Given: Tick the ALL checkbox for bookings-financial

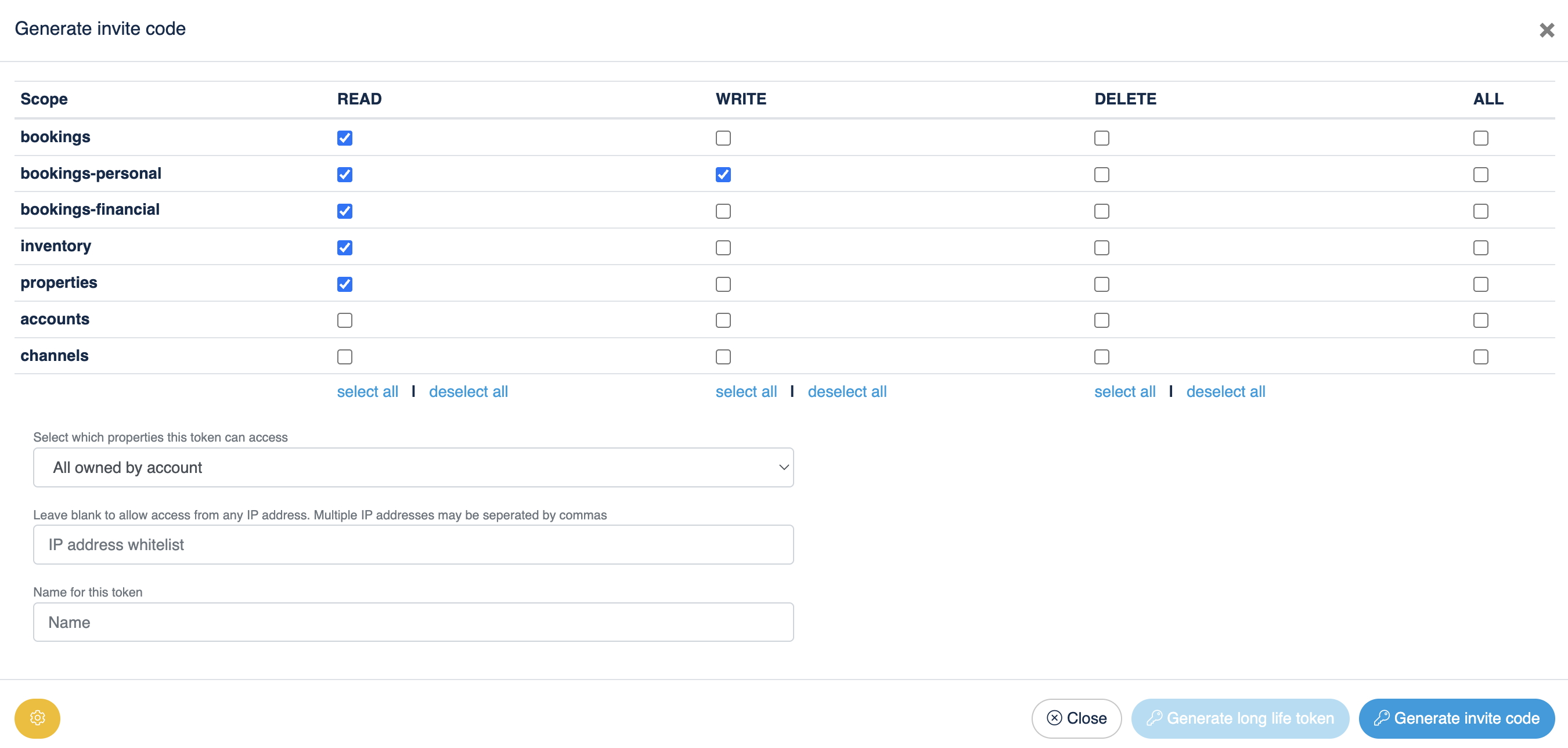Looking at the screenshot, I should pyautogui.click(x=1480, y=211).
